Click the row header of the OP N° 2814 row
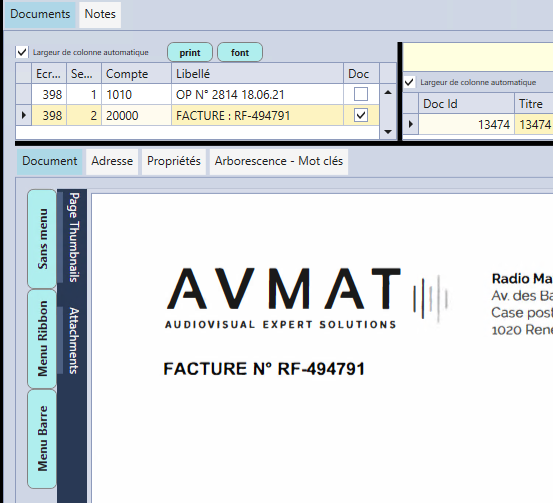Viewport: 553px width, 503px height. point(24,95)
